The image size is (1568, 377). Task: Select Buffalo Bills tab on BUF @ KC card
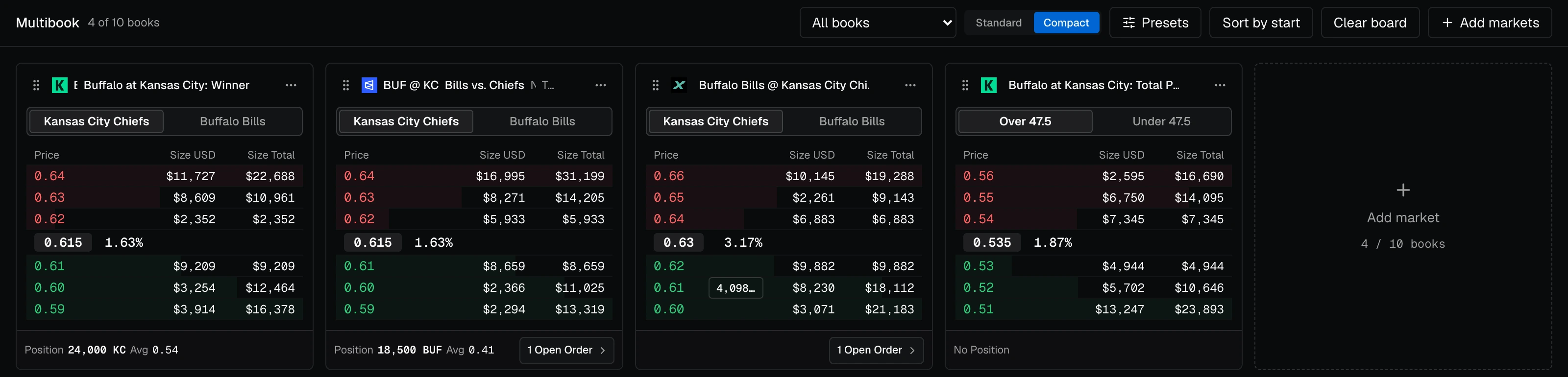tap(542, 121)
